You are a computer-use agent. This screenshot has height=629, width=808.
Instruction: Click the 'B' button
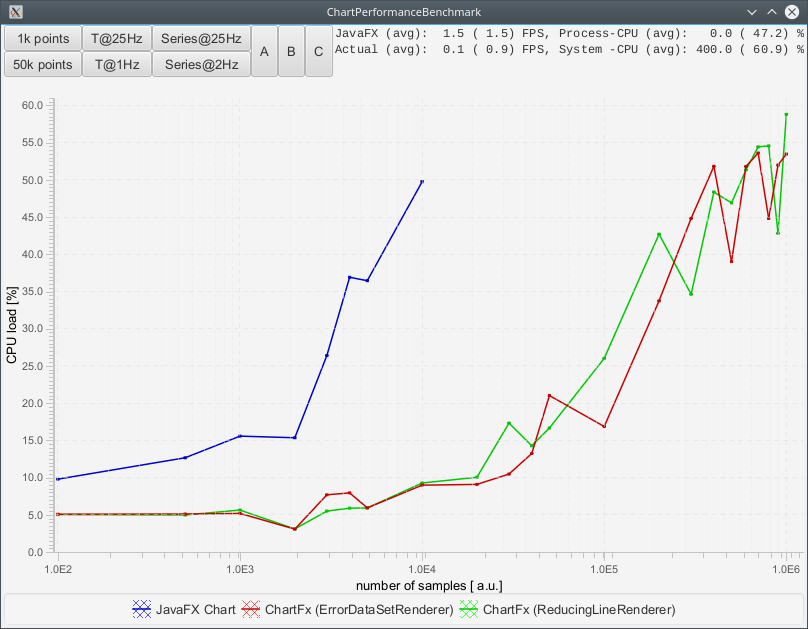tap(291, 52)
